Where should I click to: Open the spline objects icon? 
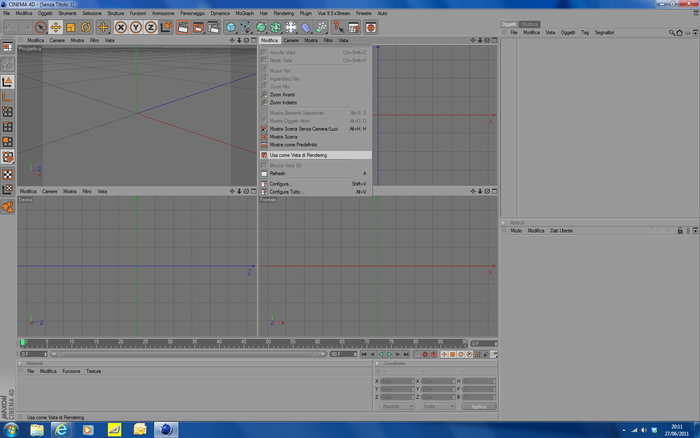click(246, 28)
